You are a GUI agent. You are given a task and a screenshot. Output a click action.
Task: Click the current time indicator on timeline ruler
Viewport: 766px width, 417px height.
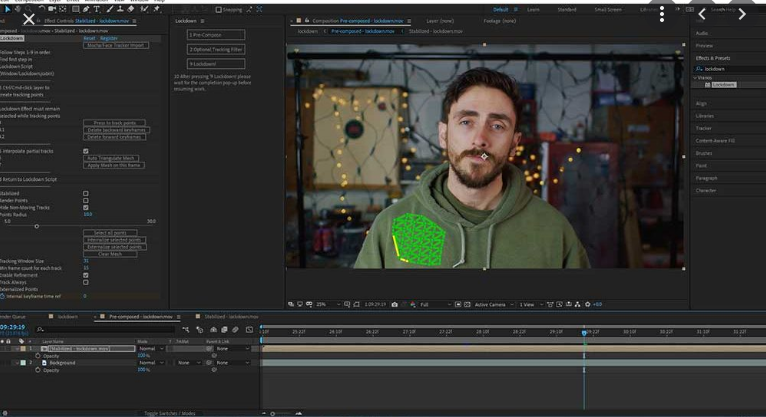coord(584,332)
